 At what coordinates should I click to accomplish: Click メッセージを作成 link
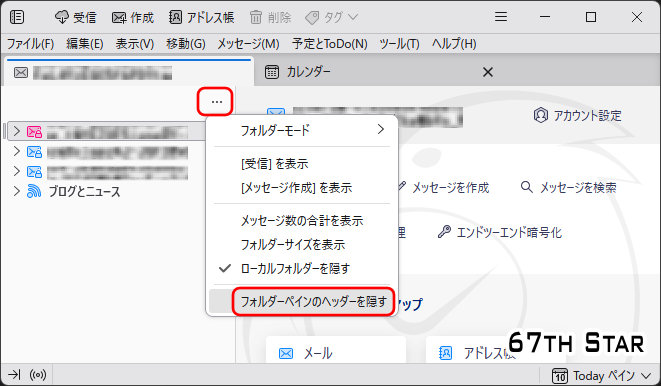(x=444, y=187)
